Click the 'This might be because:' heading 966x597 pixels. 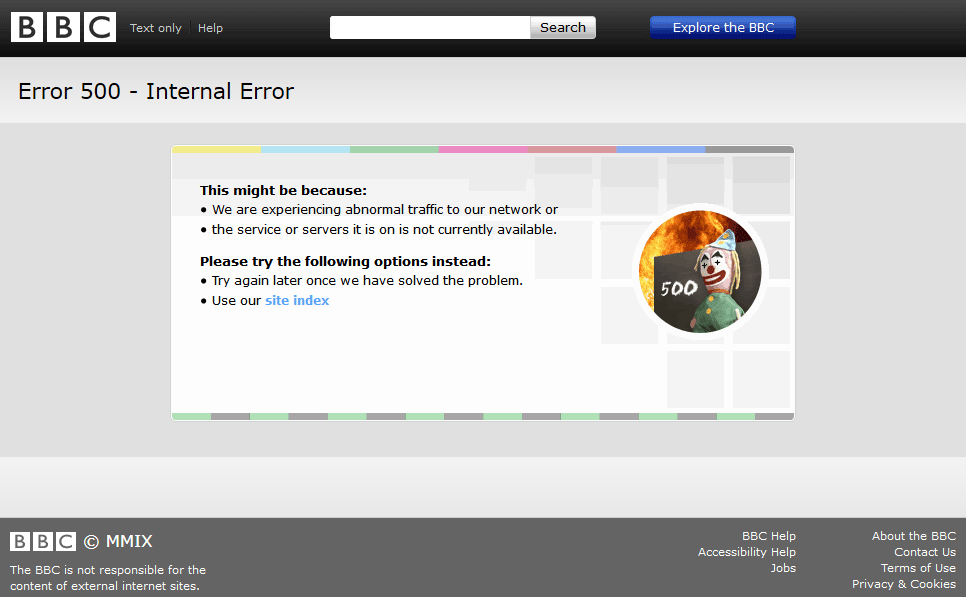[x=283, y=190]
